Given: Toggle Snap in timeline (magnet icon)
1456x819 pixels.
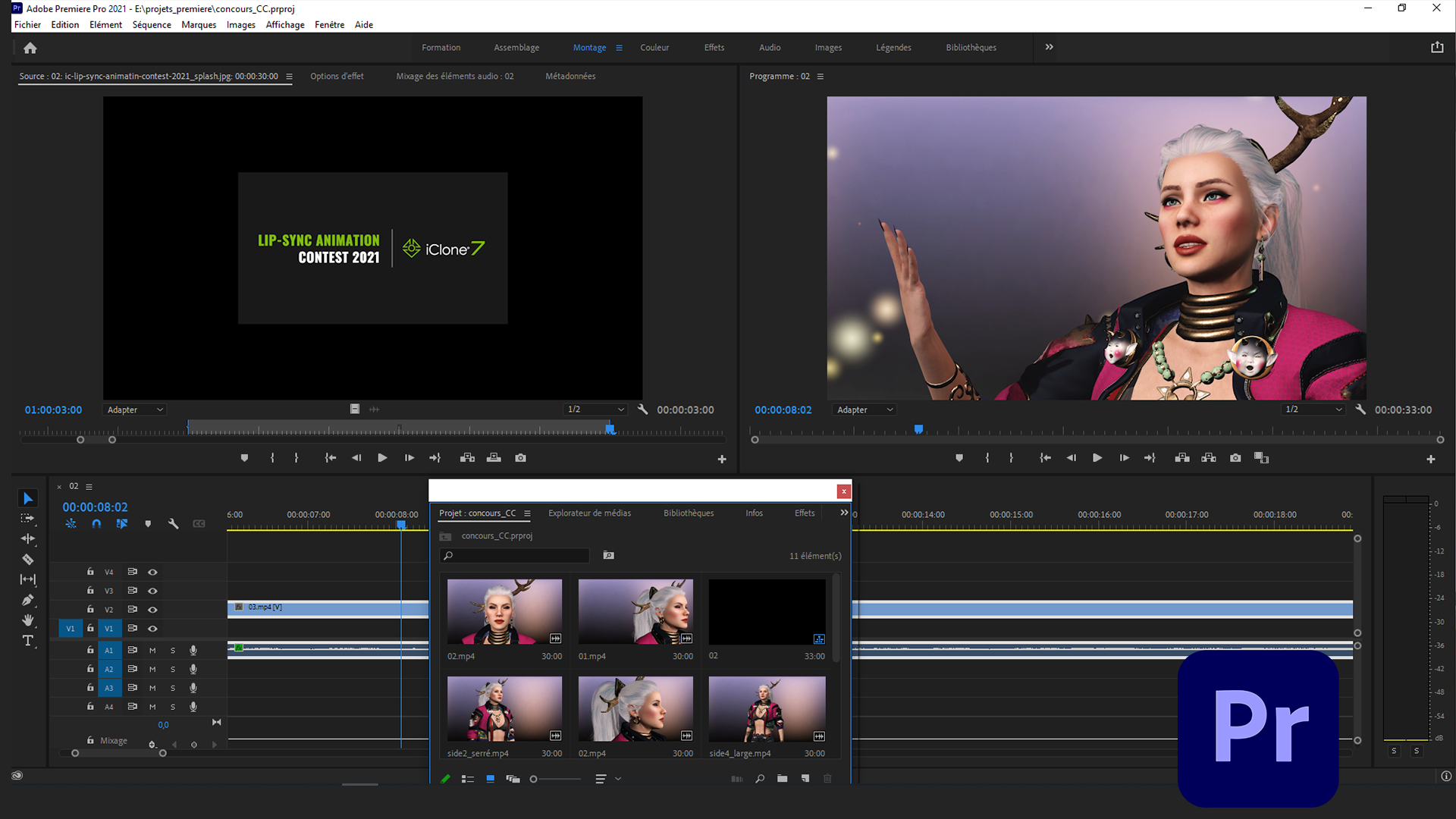Looking at the screenshot, I should [96, 524].
